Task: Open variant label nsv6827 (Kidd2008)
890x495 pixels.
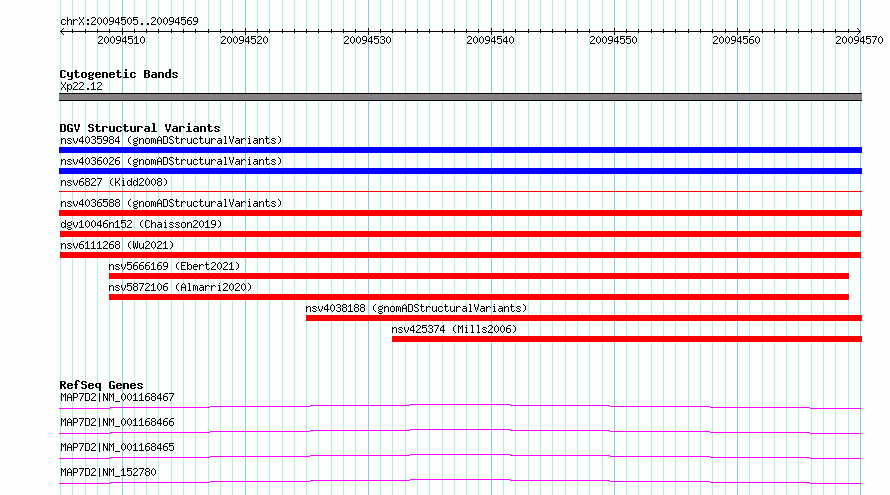Action: point(114,182)
